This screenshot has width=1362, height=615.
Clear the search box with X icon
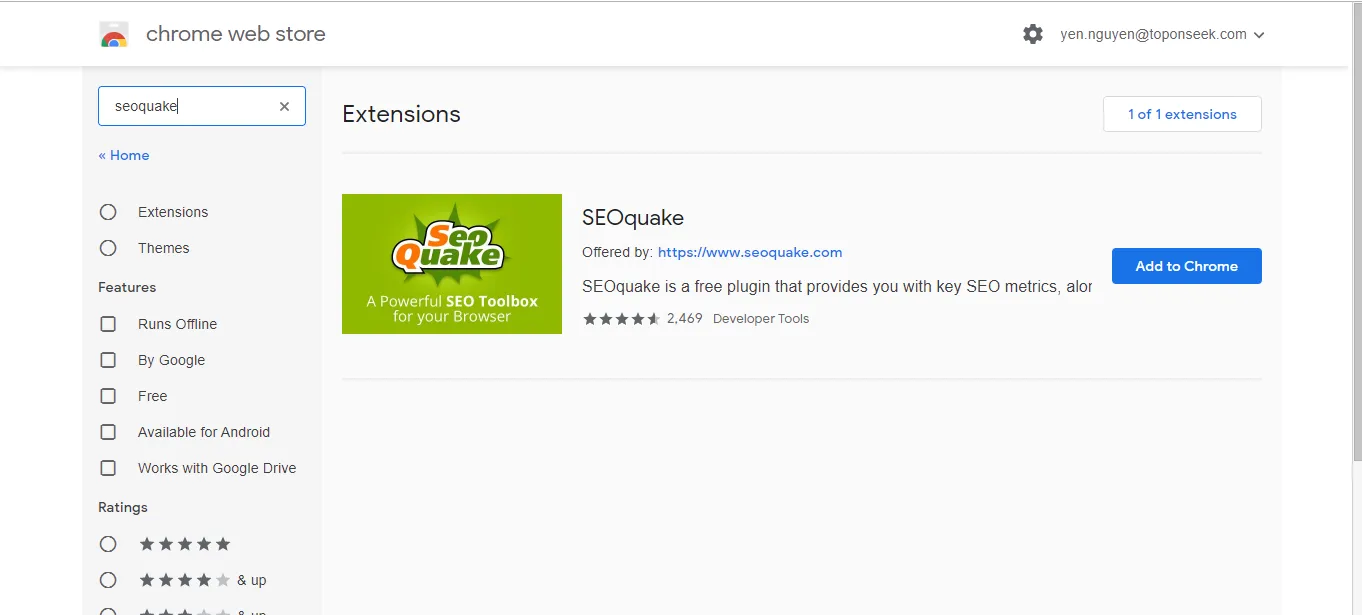[x=284, y=106]
